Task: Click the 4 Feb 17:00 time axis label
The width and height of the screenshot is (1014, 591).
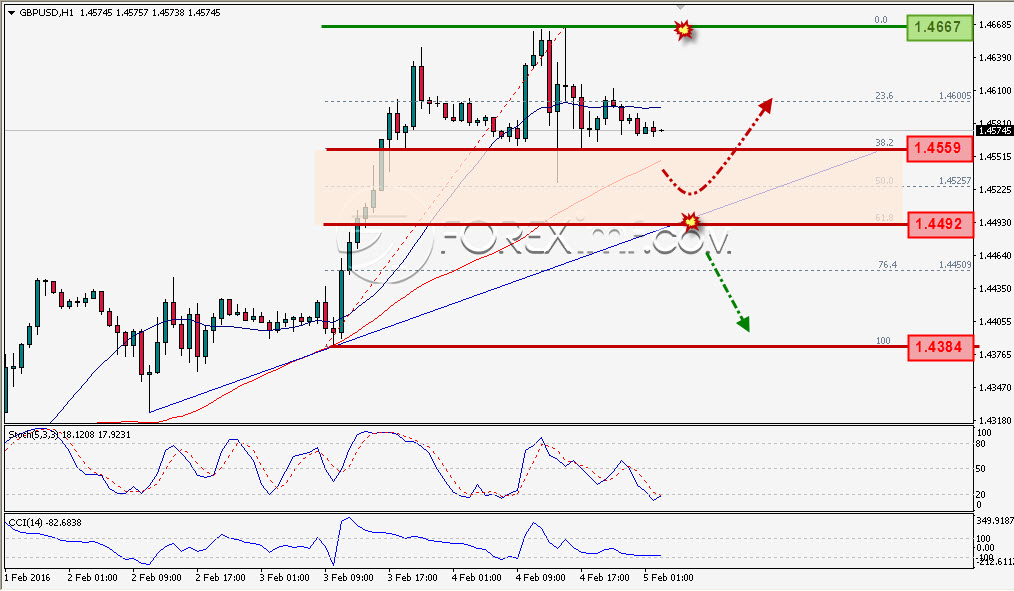Action: 605,577
